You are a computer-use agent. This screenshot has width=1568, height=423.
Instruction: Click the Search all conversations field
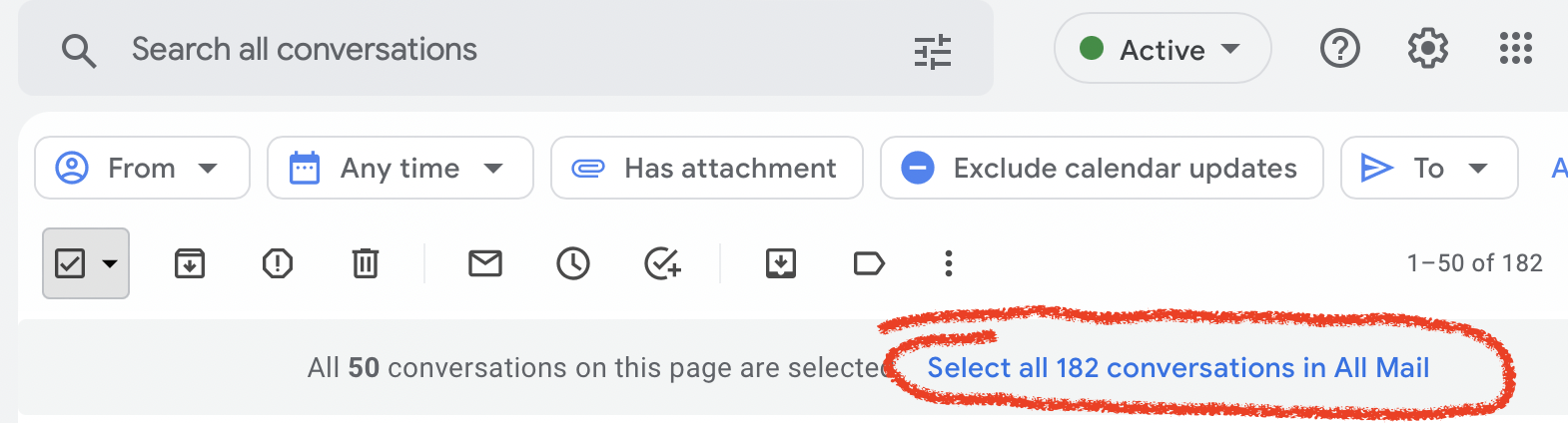(499, 49)
